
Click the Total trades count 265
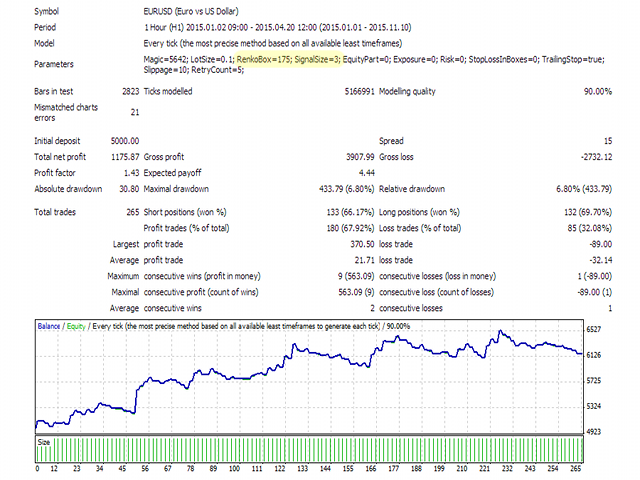click(x=131, y=212)
